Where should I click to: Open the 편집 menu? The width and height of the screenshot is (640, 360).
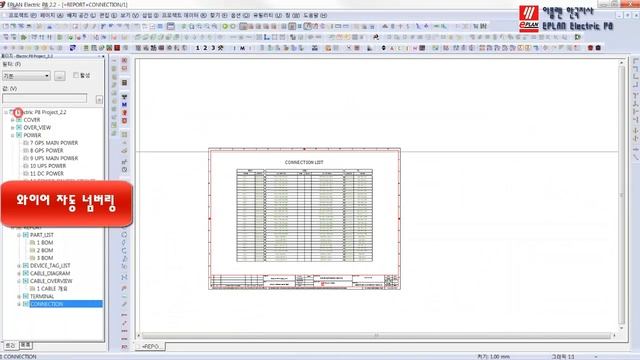(x=108, y=15)
